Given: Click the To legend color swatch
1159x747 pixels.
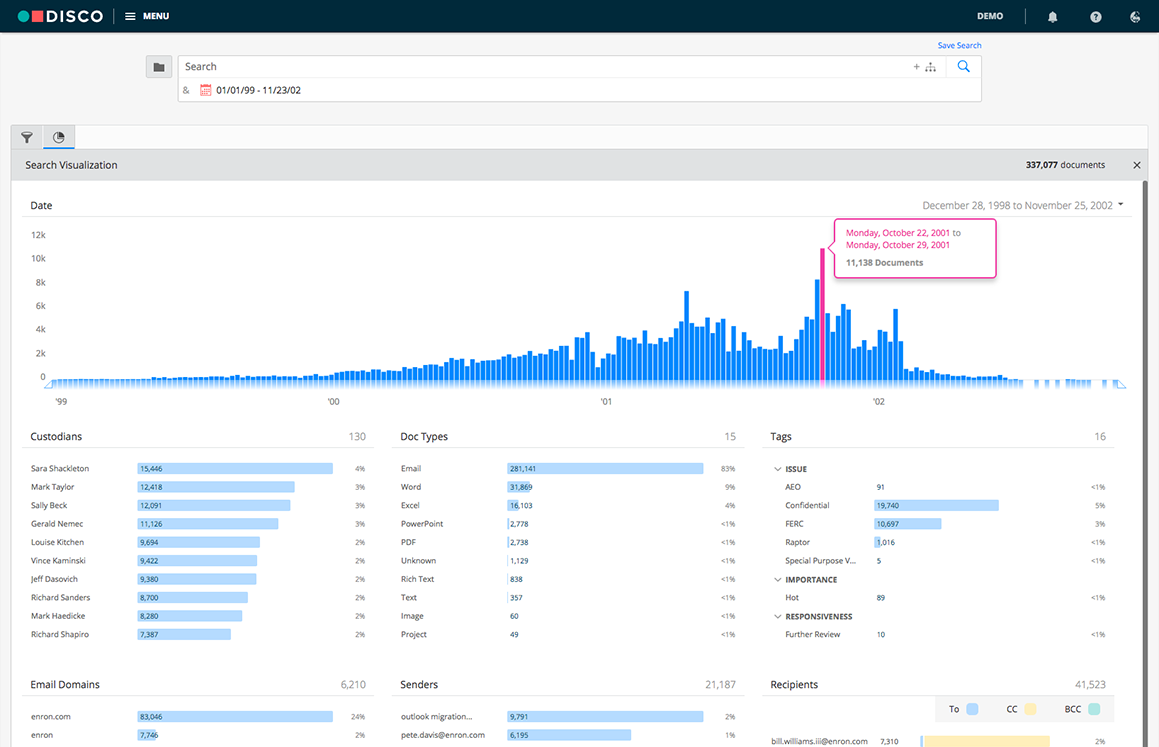Looking at the screenshot, I should 972,709.
